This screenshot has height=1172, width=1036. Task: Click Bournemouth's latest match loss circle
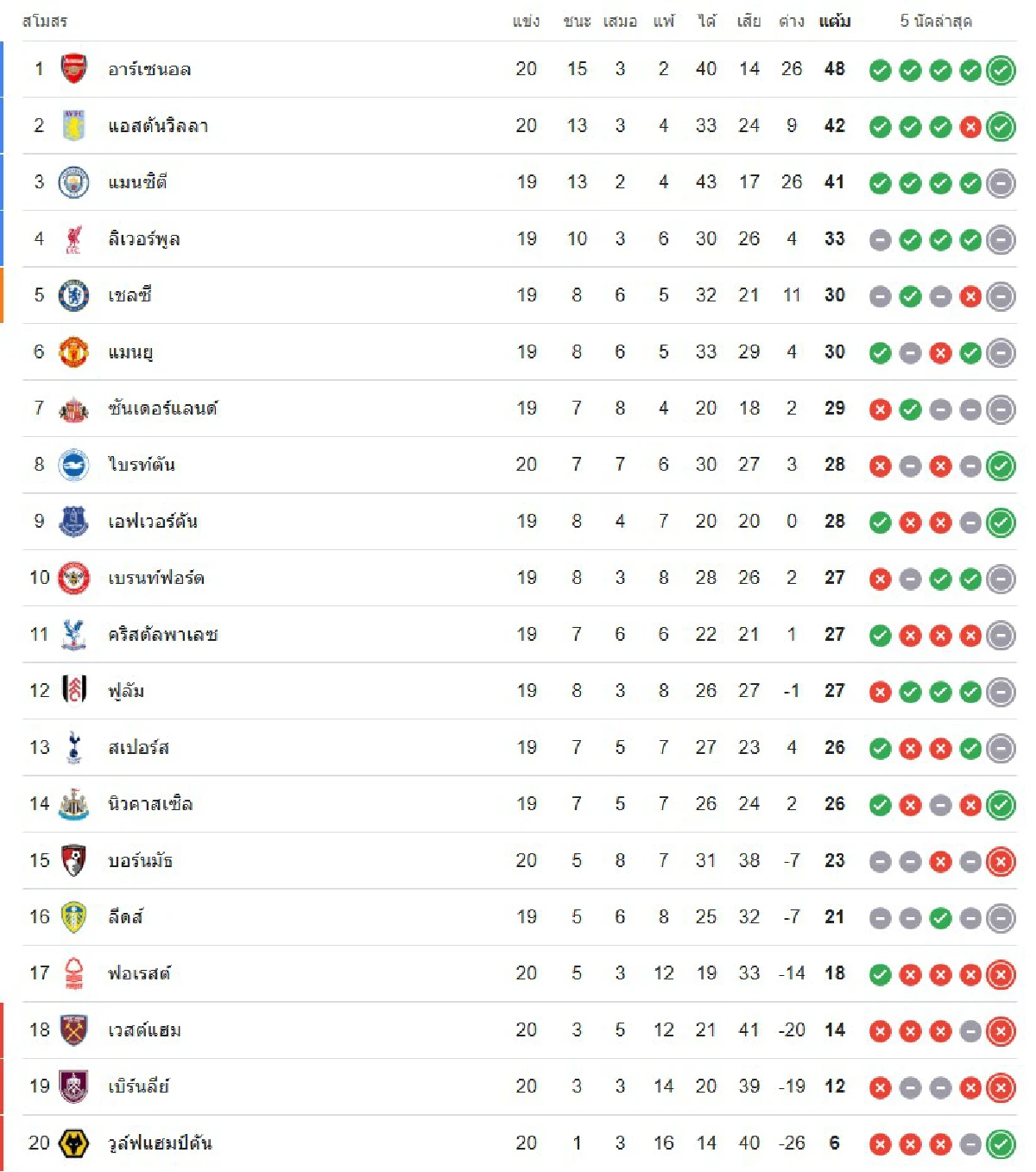(1001, 861)
